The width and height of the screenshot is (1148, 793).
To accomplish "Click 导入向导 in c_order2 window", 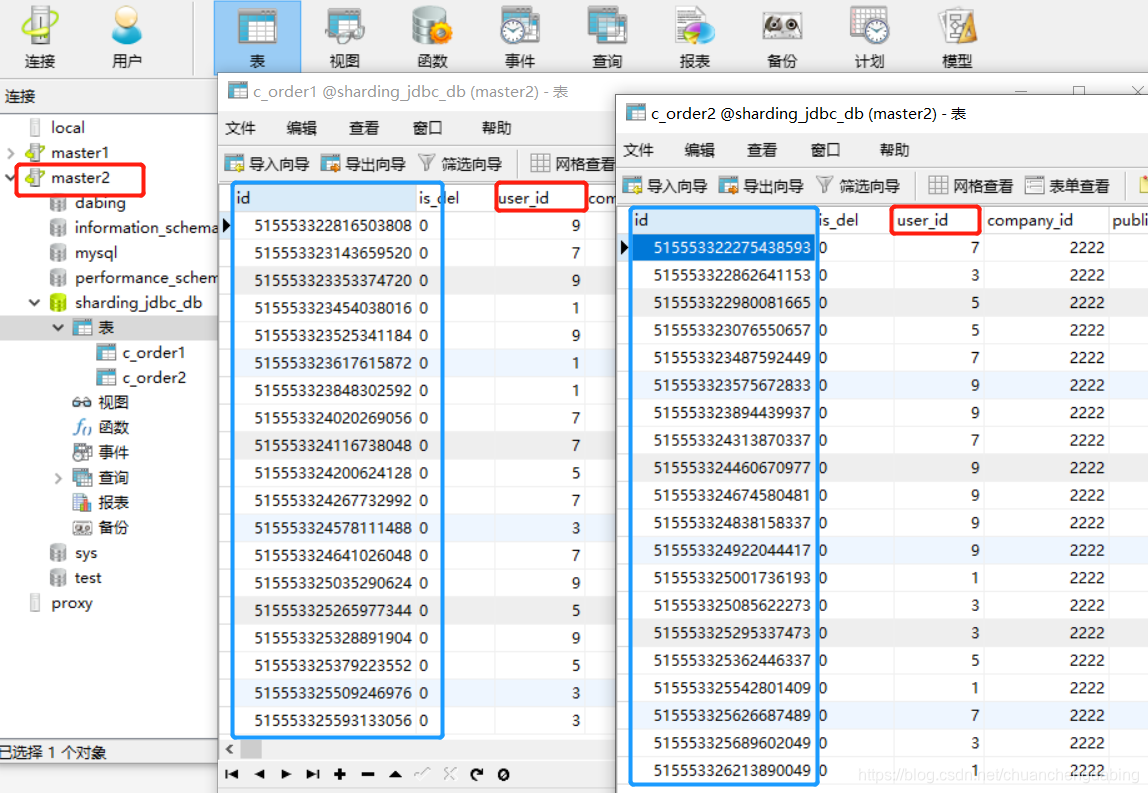I will [x=665, y=185].
